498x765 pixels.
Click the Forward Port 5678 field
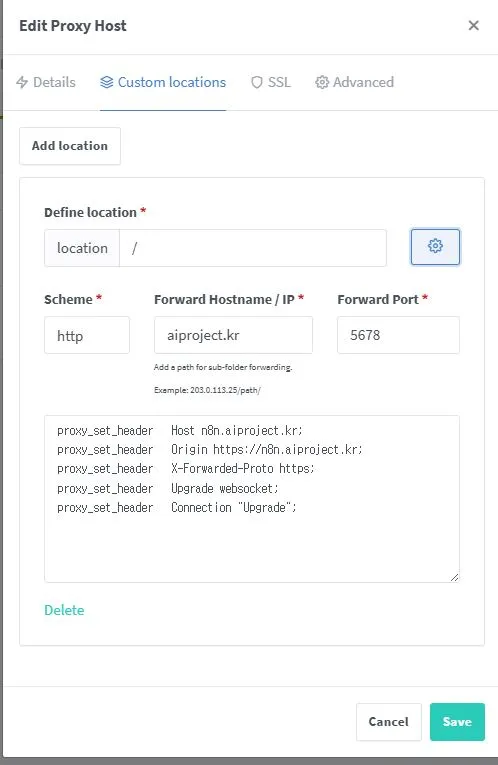click(x=398, y=335)
